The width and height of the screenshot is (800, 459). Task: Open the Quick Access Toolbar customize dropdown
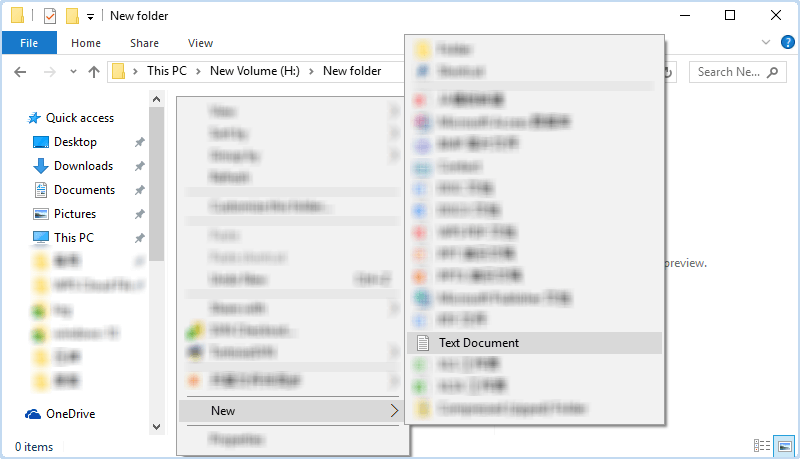click(91, 16)
